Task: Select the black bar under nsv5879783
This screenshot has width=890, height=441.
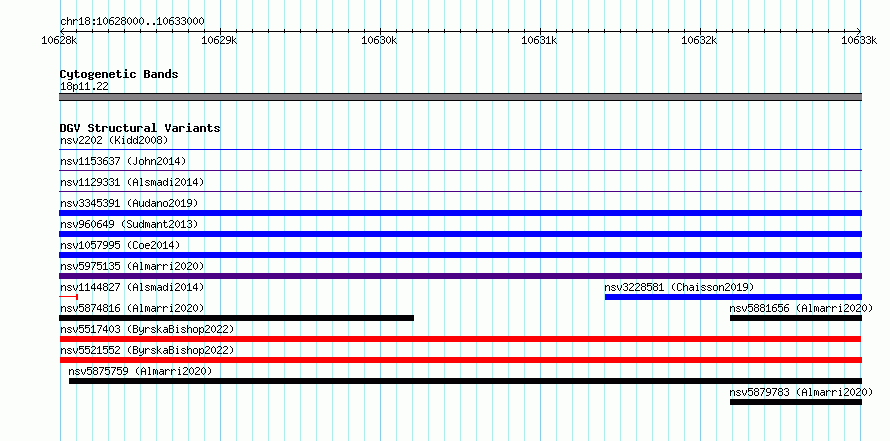Action: (x=796, y=402)
